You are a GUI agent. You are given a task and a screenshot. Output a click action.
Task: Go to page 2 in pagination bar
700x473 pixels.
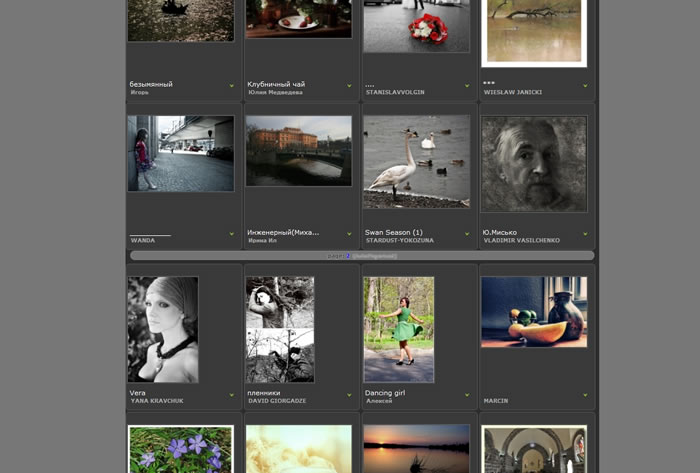348,256
